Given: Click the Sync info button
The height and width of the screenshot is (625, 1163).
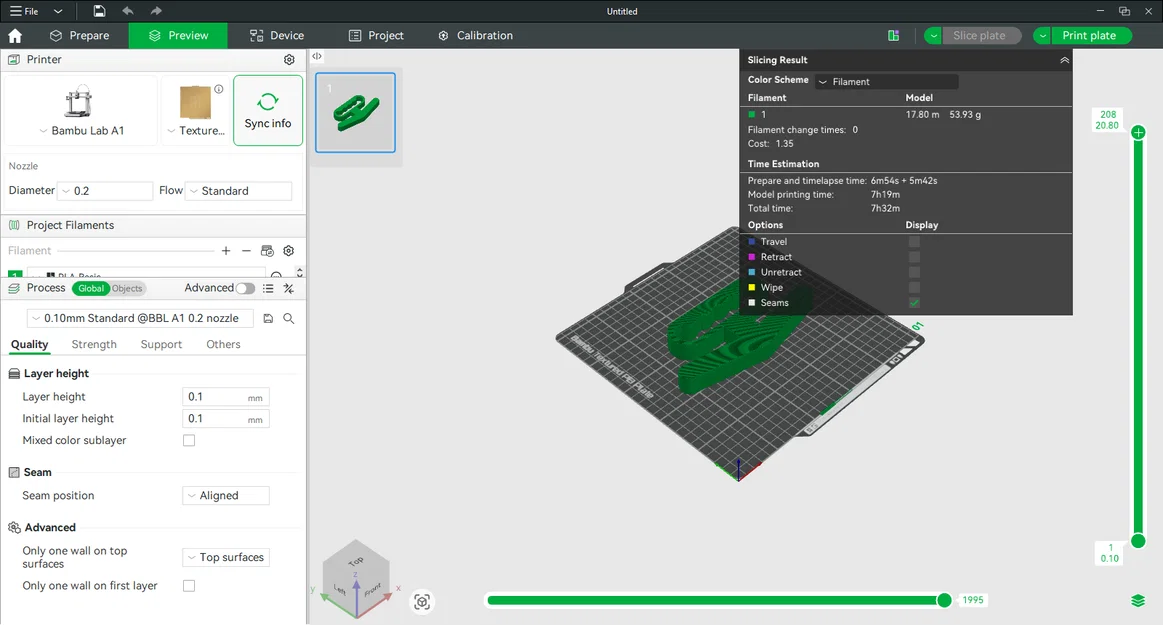Looking at the screenshot, I should [x=268, y=110].
